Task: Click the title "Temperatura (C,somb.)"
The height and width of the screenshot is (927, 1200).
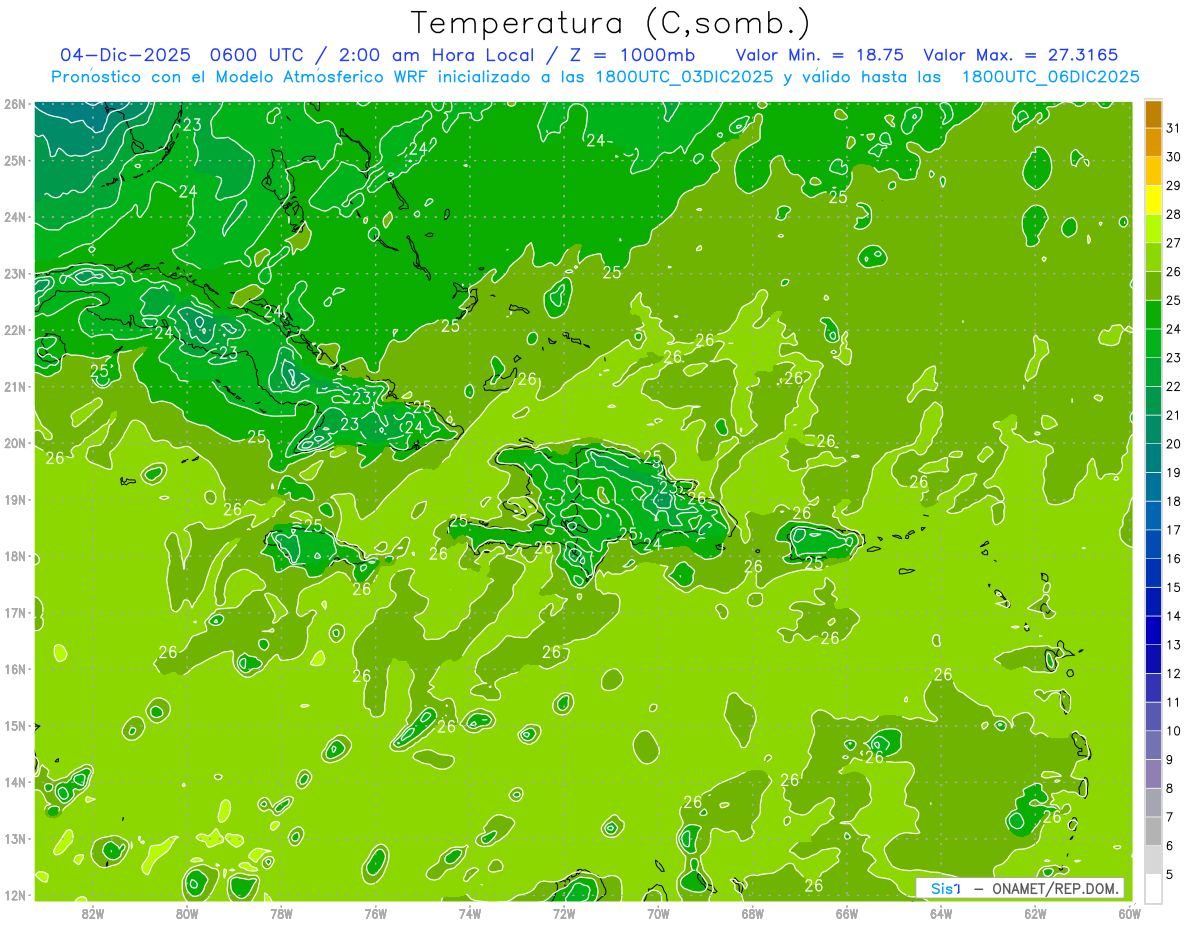Action: tap(611, 23)
